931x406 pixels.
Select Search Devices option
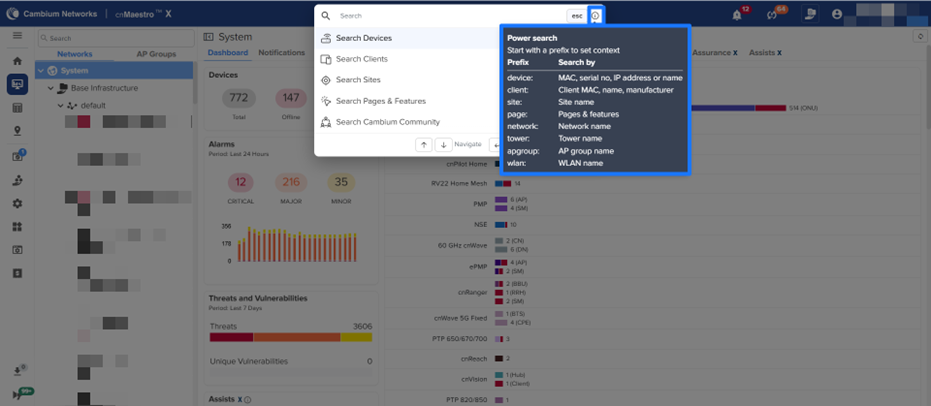(364, 38)
